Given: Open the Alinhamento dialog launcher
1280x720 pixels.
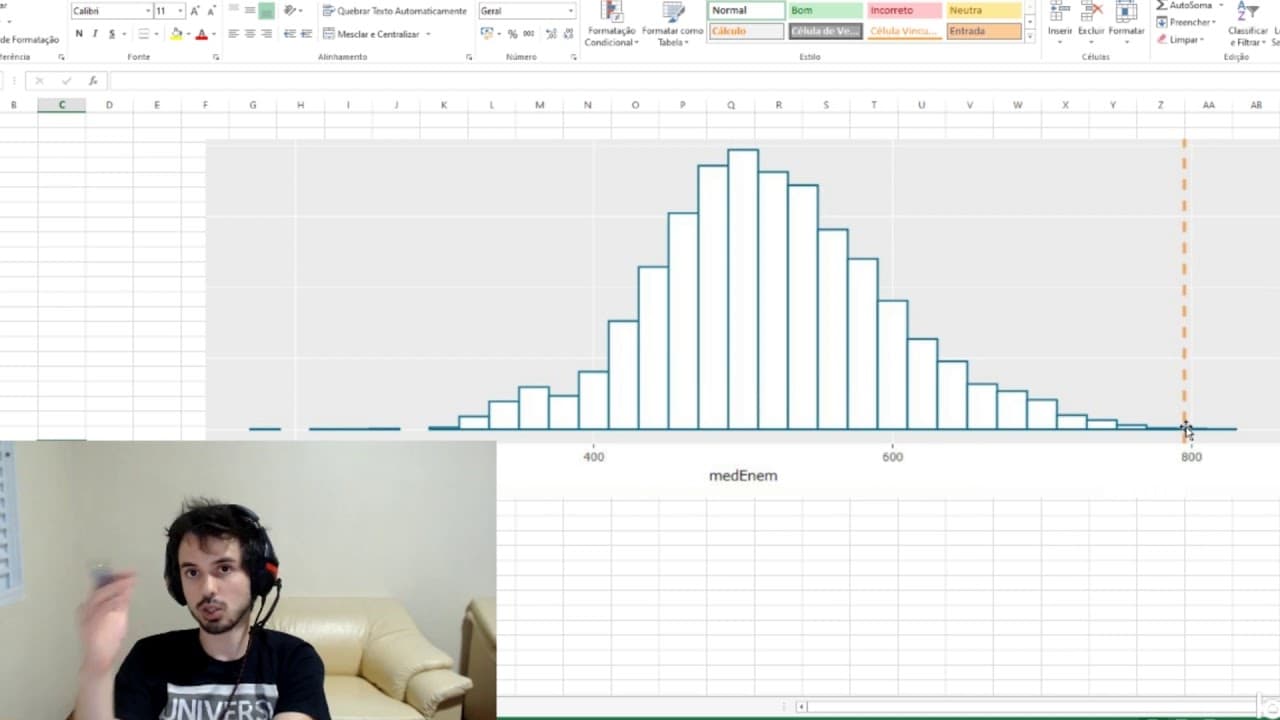Looking at the screenshot, I should [x=469, y=57].
